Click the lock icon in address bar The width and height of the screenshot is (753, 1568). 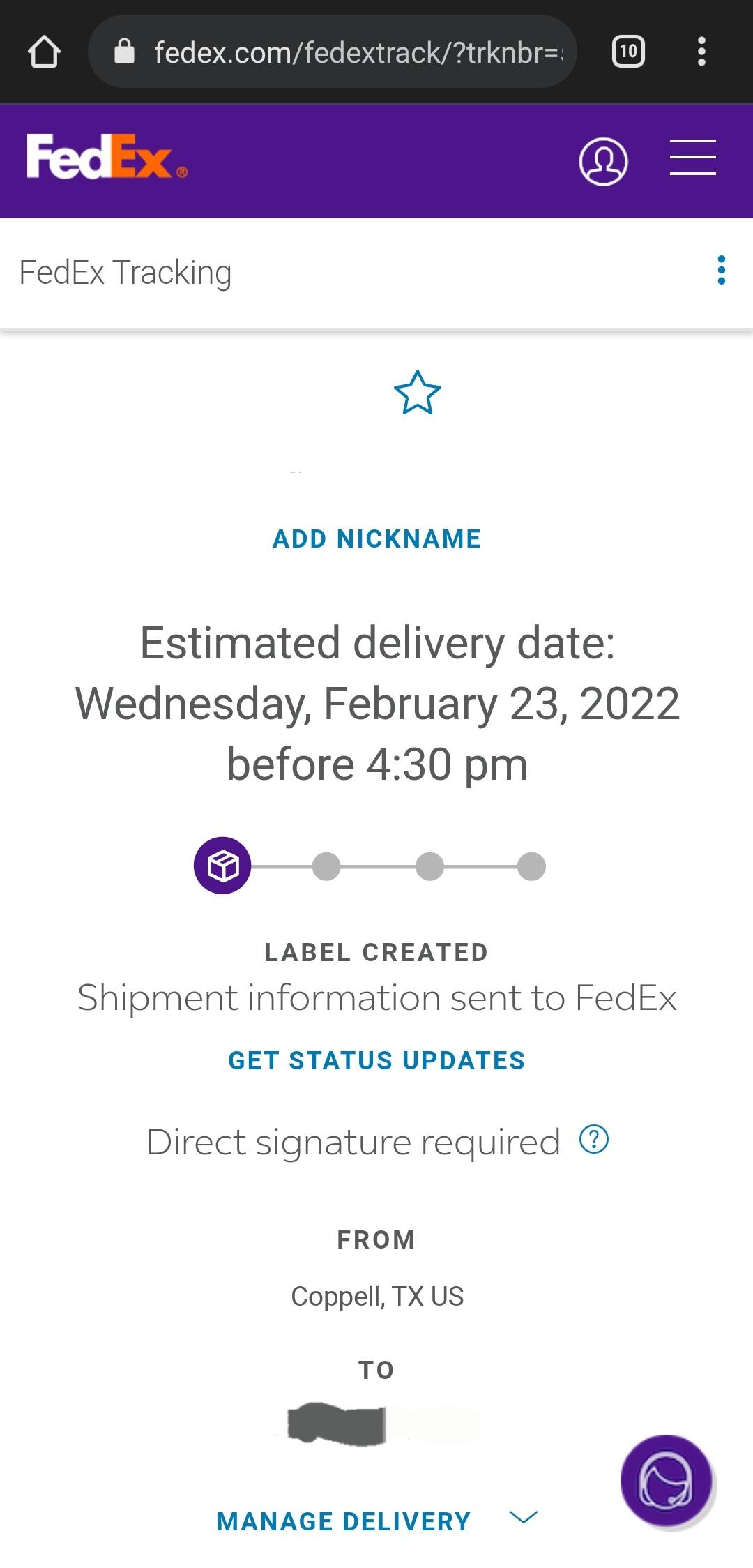point(124,51)
